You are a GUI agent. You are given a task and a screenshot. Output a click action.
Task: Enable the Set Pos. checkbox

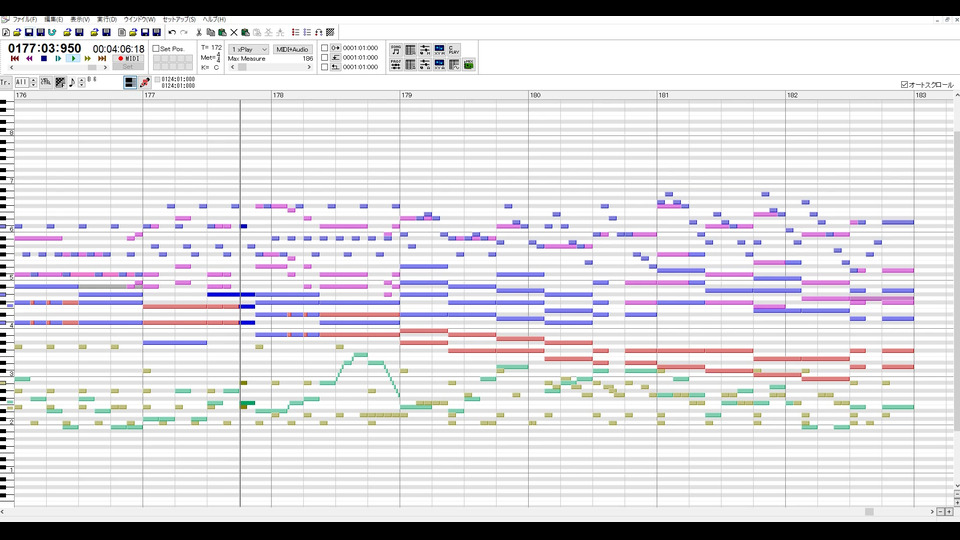(x=156, y=48)
